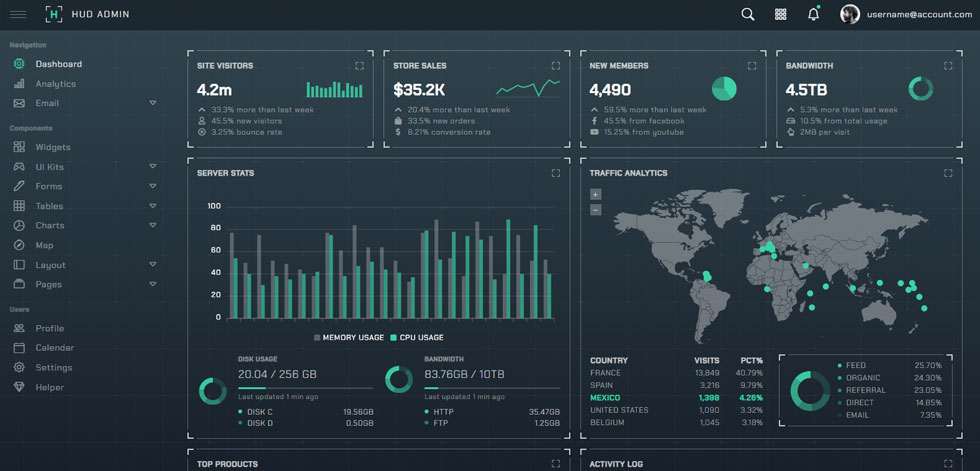Expand the Tables submenu arrow
This screenshot has height=471, width=980.
coord(152,205)
